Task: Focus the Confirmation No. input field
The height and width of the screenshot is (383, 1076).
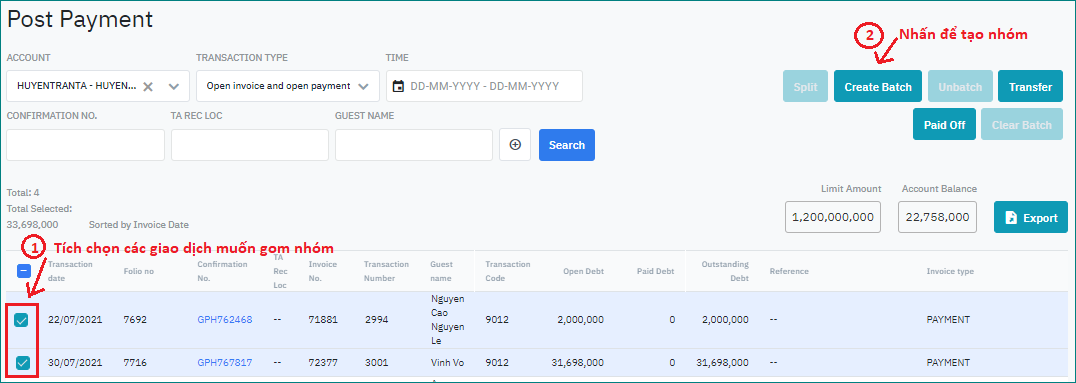Action: point(86,145)
